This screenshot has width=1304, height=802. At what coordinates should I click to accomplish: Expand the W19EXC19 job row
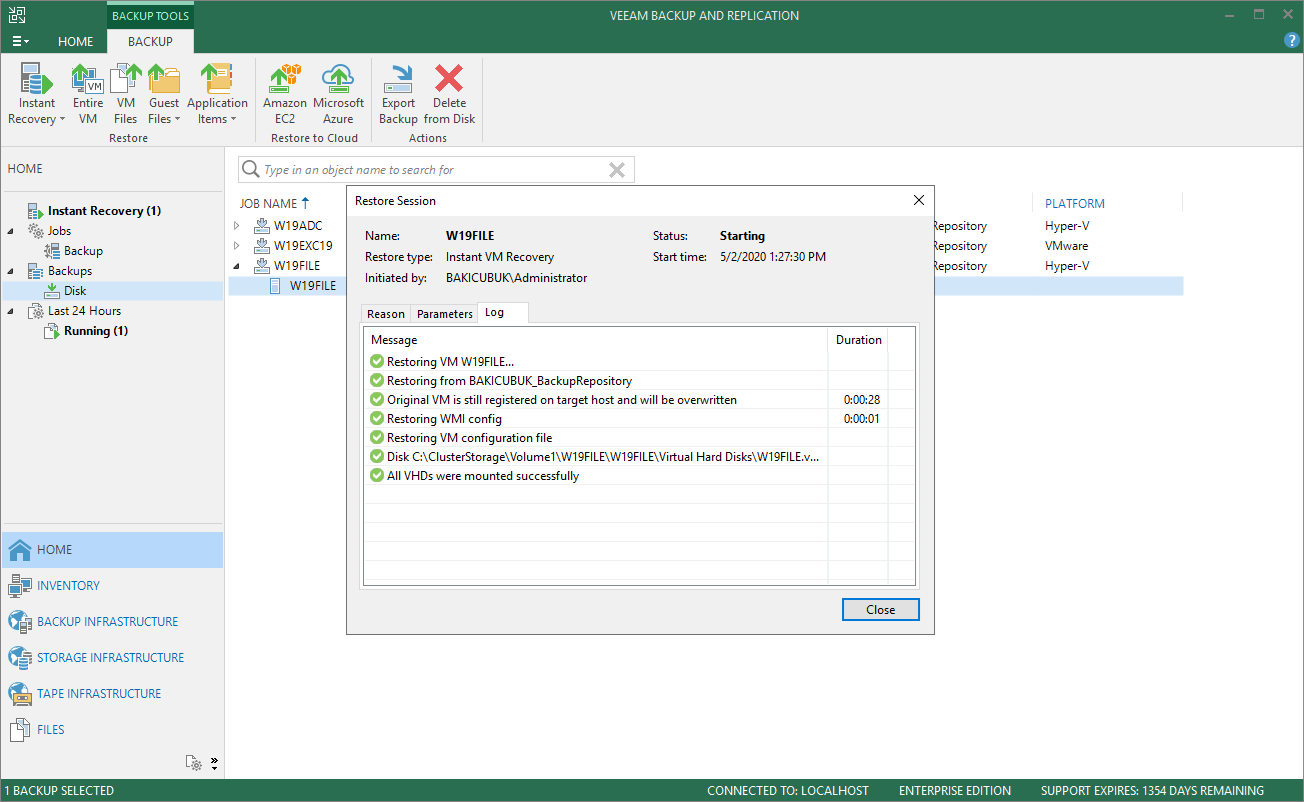tap(237, 246)
